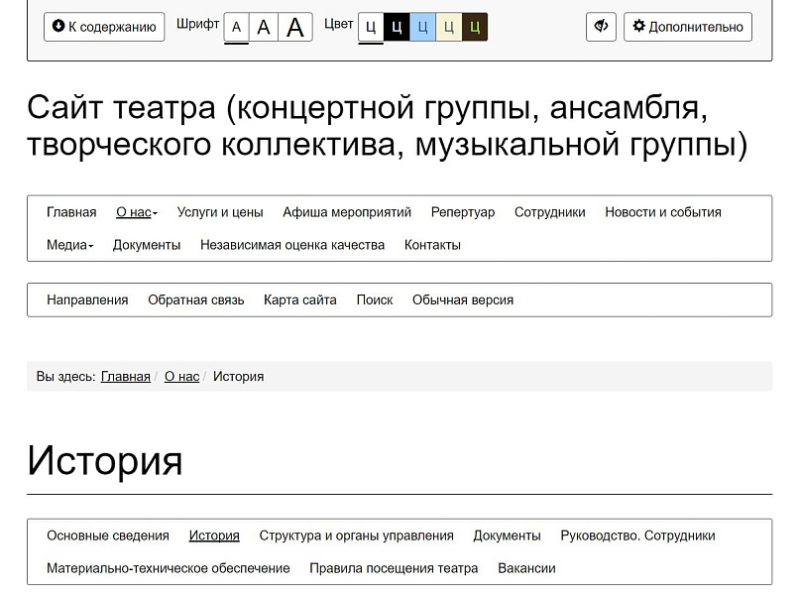Image resolution: width=800 pixels, height=595 pixels.
Task: Select the middle "А" font size
Action: pos(262,28)
